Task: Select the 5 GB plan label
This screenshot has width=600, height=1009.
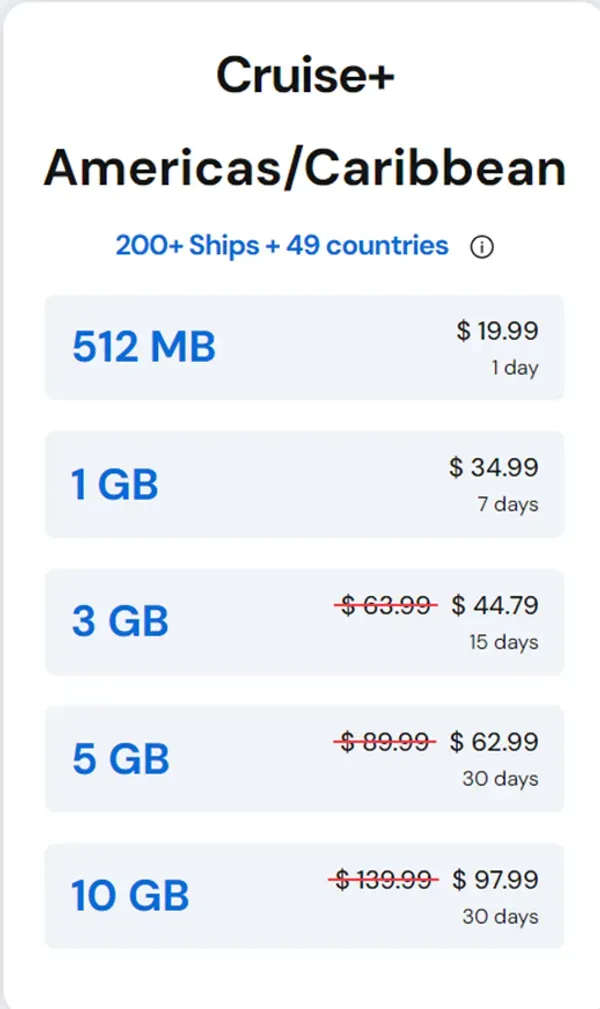Action: click(121, 758)
